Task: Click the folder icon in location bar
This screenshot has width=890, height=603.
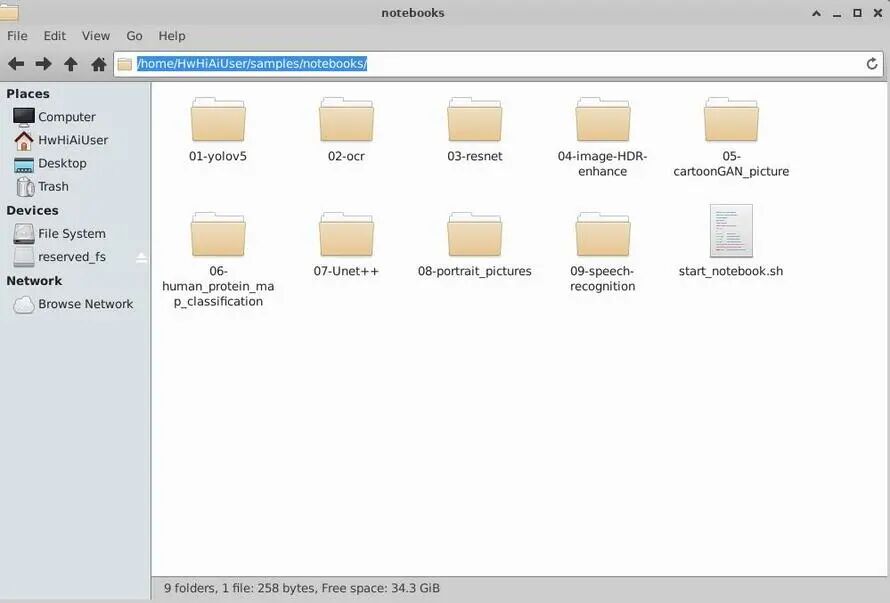Action: pyautogui.click(x=125, y=64)
